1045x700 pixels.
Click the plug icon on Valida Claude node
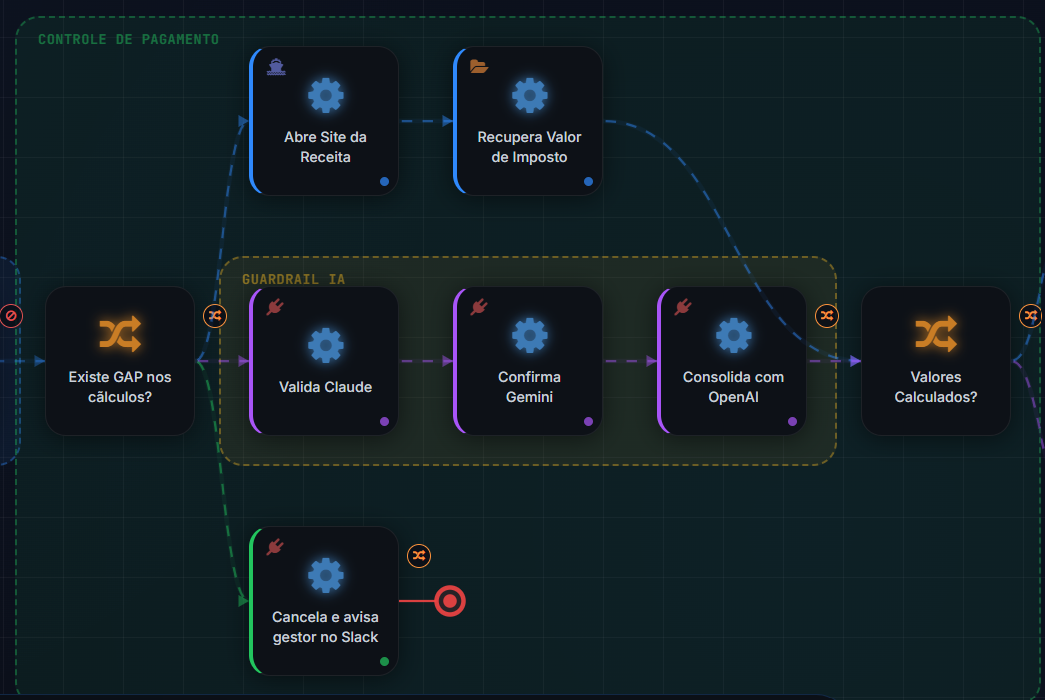[x=275, y=307]
